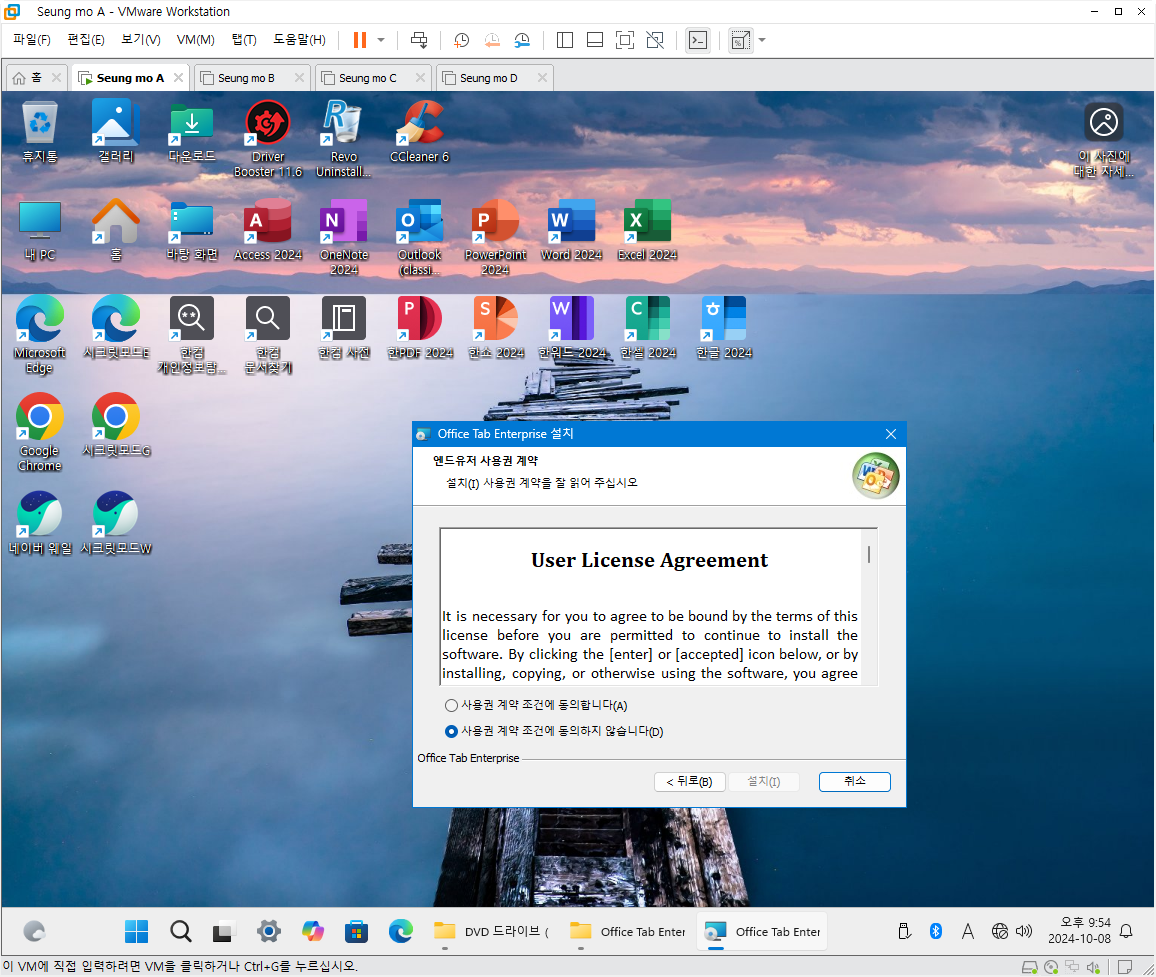Open the VM(M) menu
1156x977 pixels.
tap(195, 40)
